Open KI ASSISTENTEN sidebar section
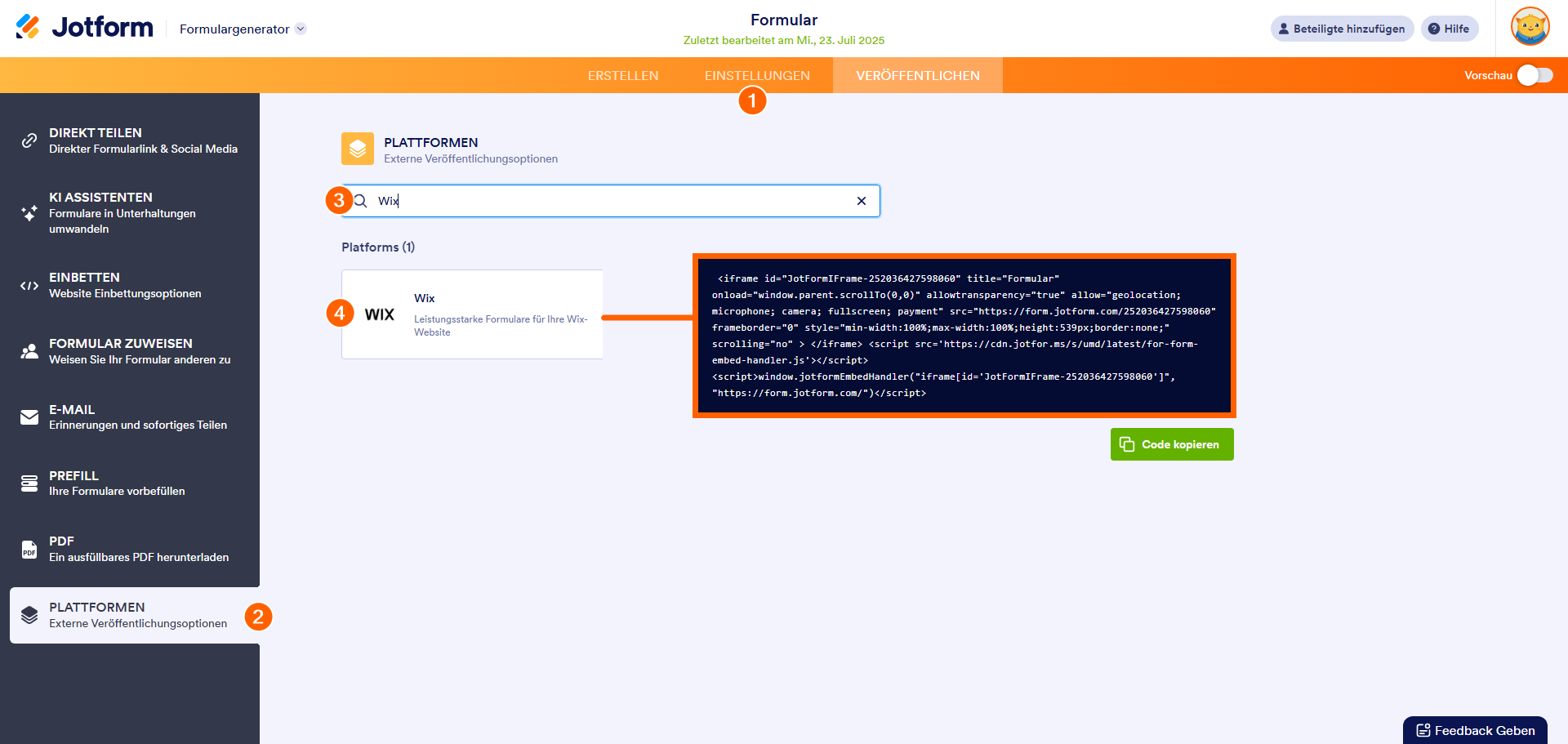Image resolution: width=1568 pixels, height=744 pixels. click(130, 213)
